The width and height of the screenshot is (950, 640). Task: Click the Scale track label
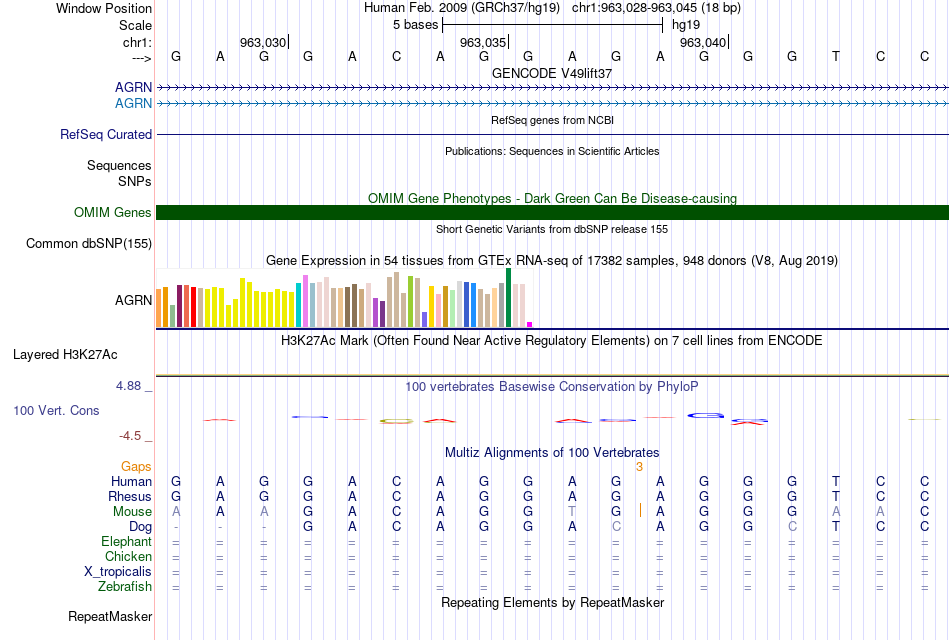coord(135,25)
